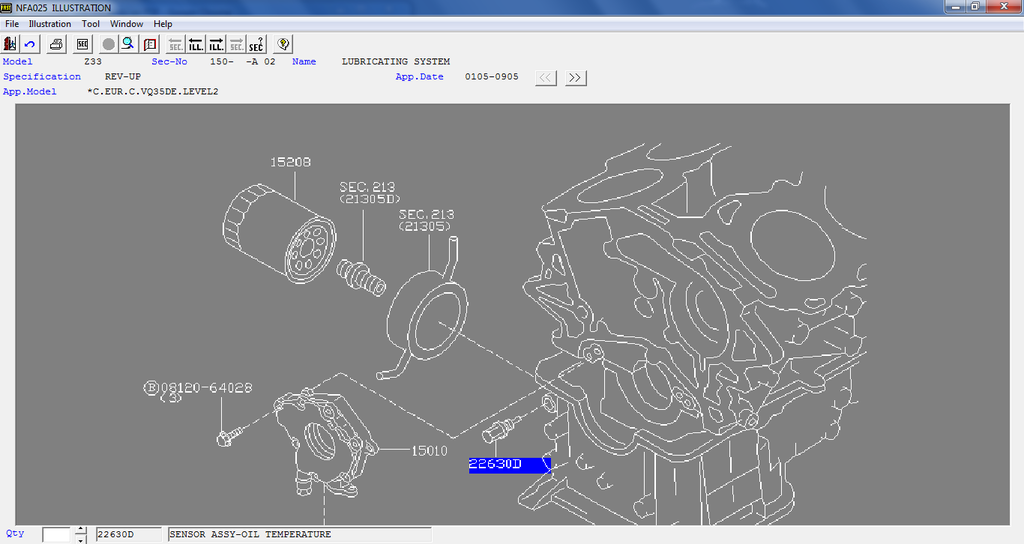The image size is (1024, 544).
Task: Click the blue undo arrow icon
Action: [x=30, y=44]
